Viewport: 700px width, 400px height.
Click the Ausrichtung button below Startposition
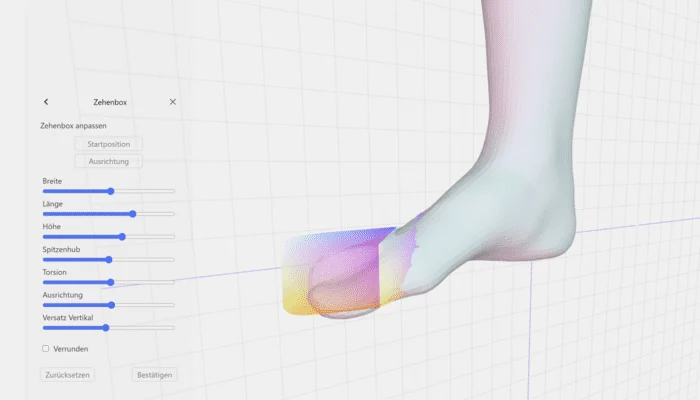(108, 161)
